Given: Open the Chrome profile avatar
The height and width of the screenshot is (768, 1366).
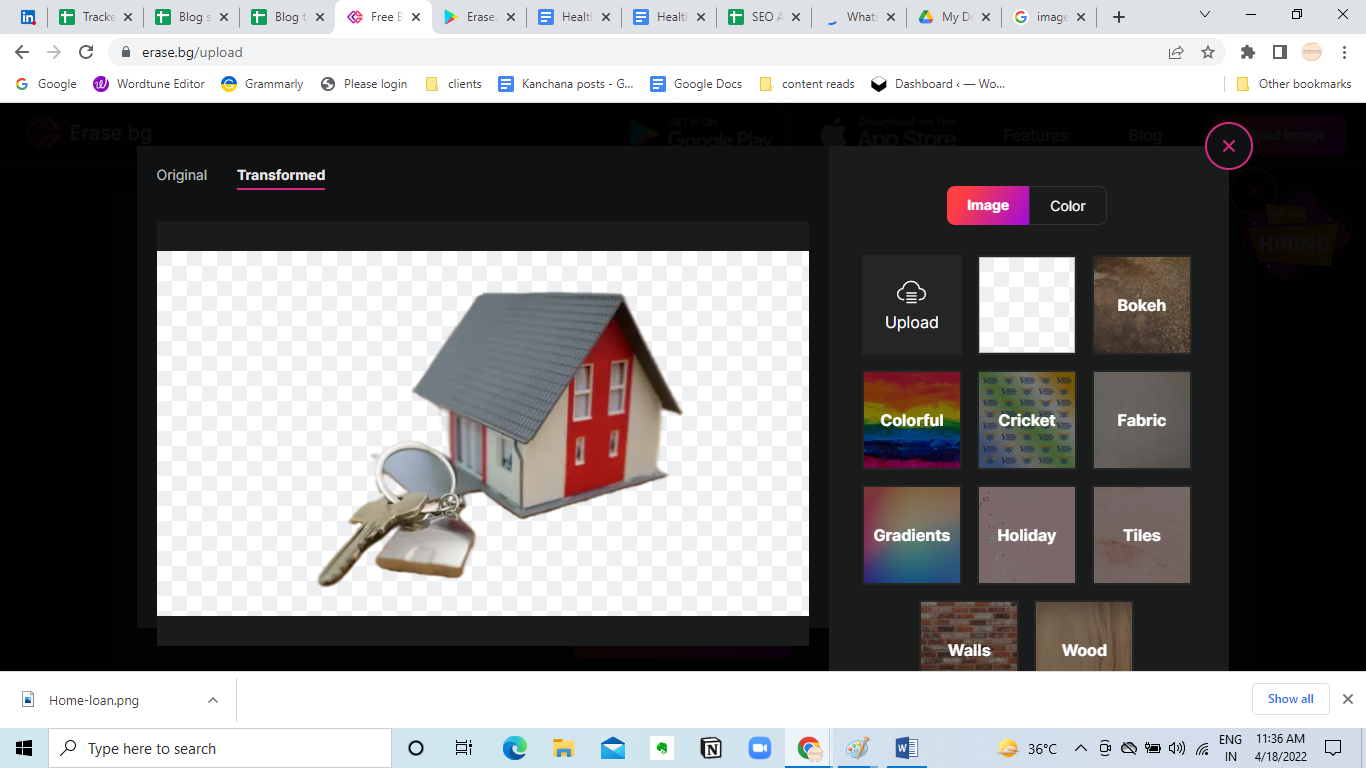Looking at the screenshot, I should tap(1312, 52).
